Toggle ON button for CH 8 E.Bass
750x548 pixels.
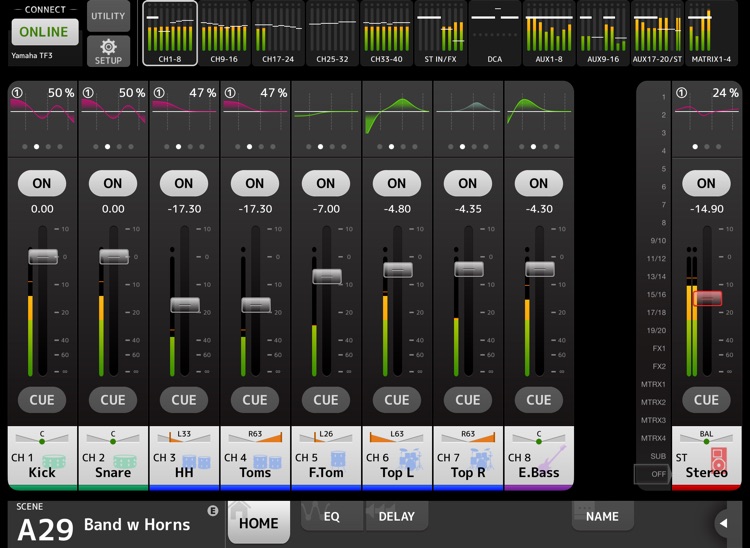[539, 183]
